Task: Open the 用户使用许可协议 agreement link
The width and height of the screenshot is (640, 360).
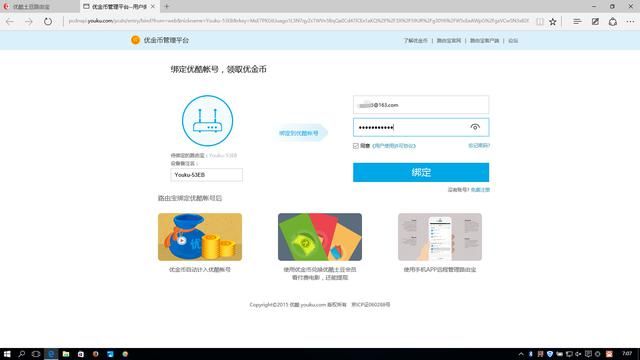Action: pos(394,146)
